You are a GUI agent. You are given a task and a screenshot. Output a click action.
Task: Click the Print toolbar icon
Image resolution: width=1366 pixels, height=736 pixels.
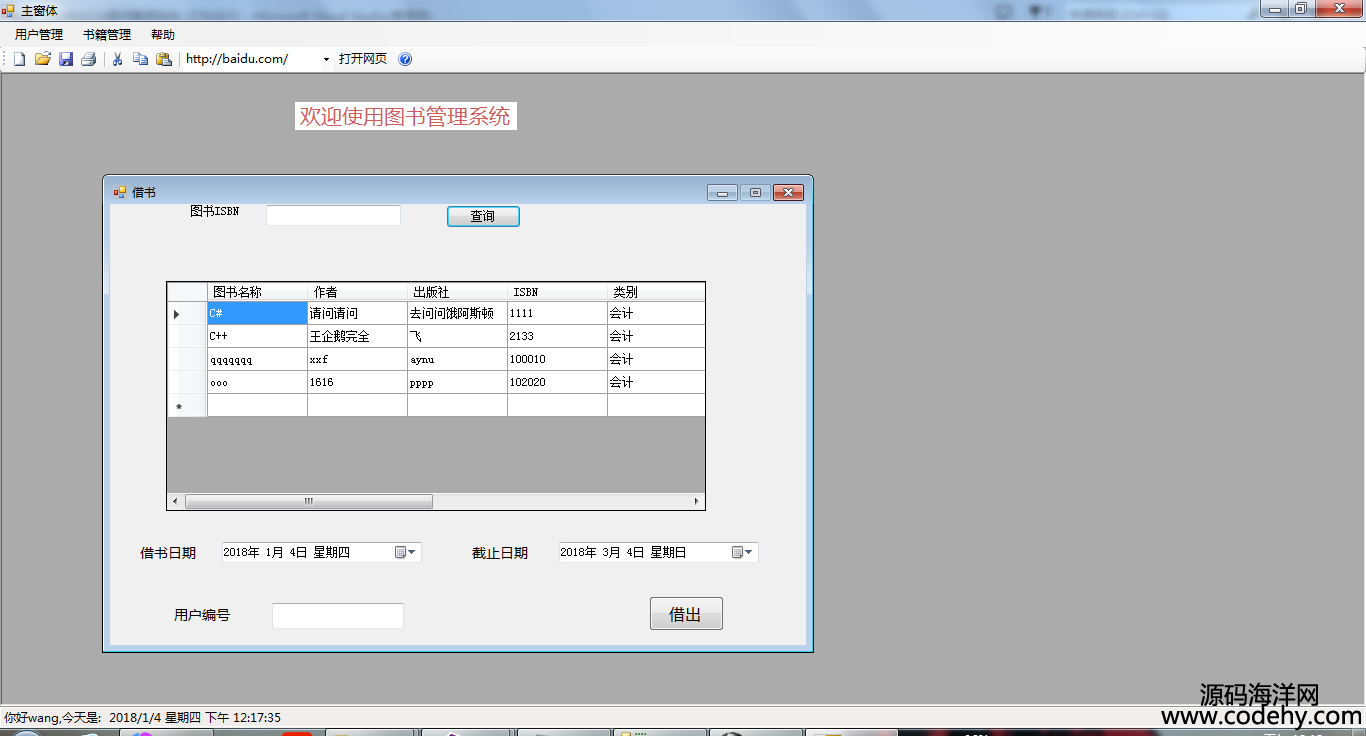point(89,59)
